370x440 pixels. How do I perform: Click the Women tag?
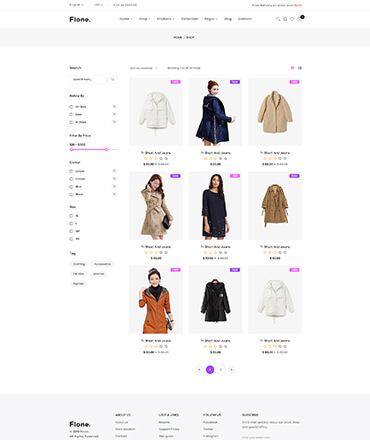(99, 274)
